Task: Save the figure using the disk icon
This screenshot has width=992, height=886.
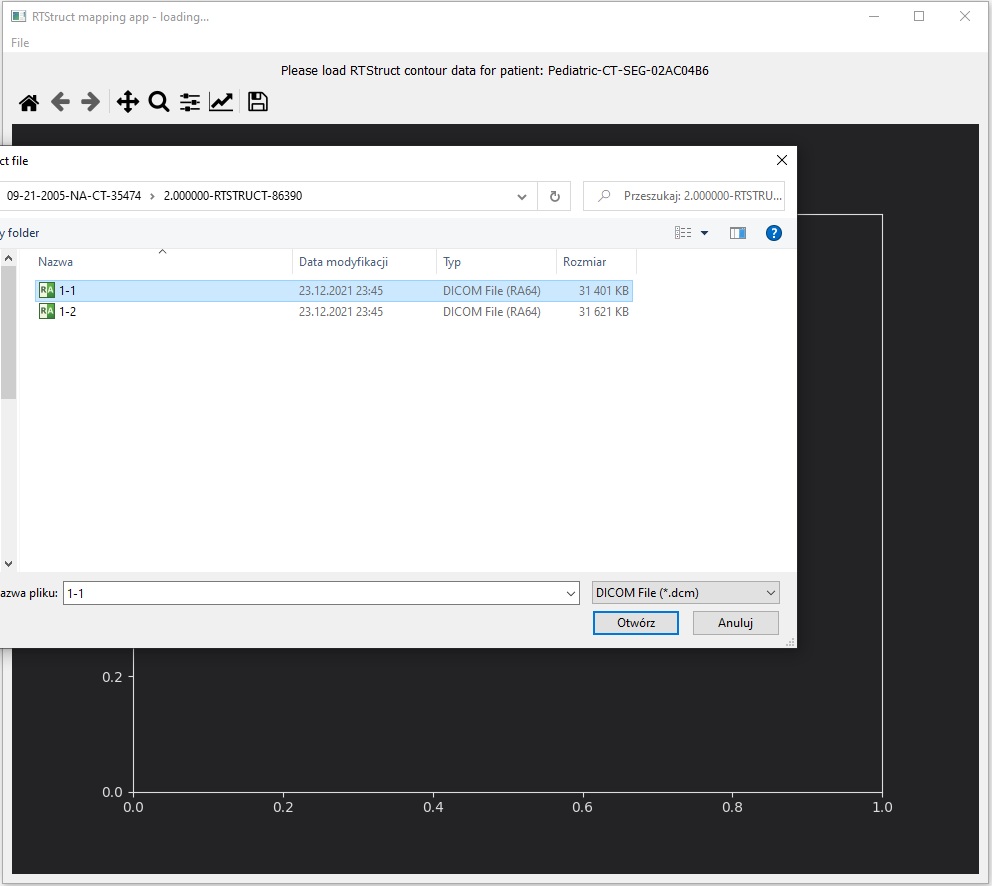Action: [x=257, y=101]
